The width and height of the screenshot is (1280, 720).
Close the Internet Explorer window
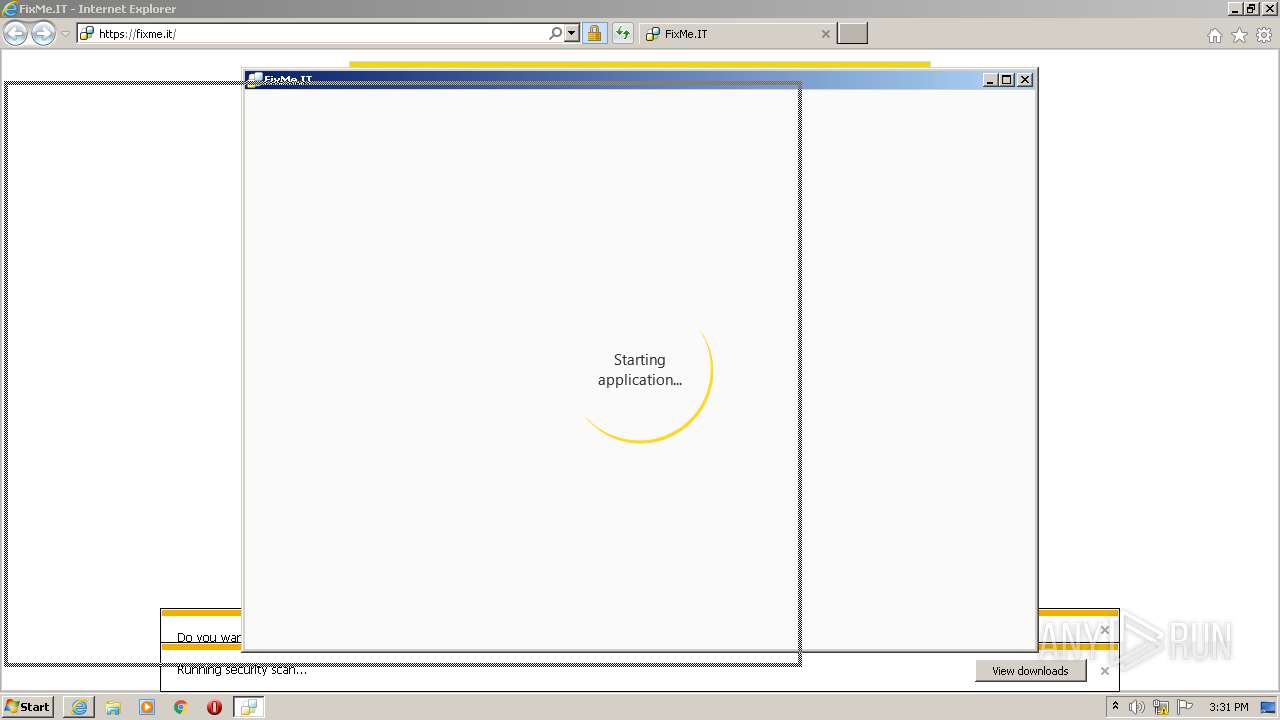tap(1268, 8)
